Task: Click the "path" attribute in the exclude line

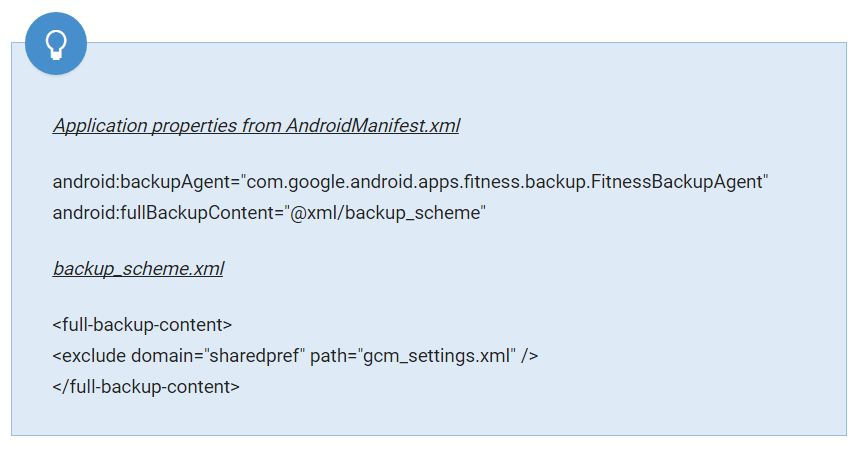Action: 327,355
